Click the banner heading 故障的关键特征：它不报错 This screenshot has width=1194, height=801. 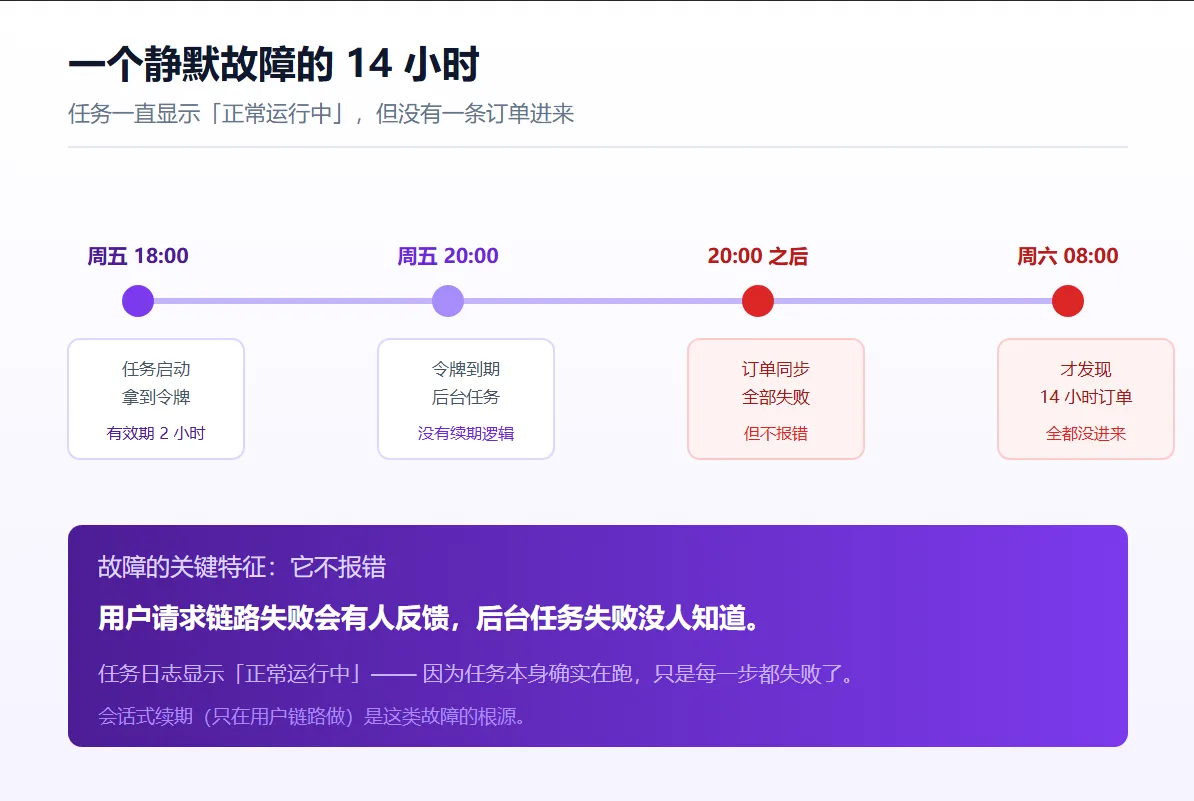pos(242,567)
